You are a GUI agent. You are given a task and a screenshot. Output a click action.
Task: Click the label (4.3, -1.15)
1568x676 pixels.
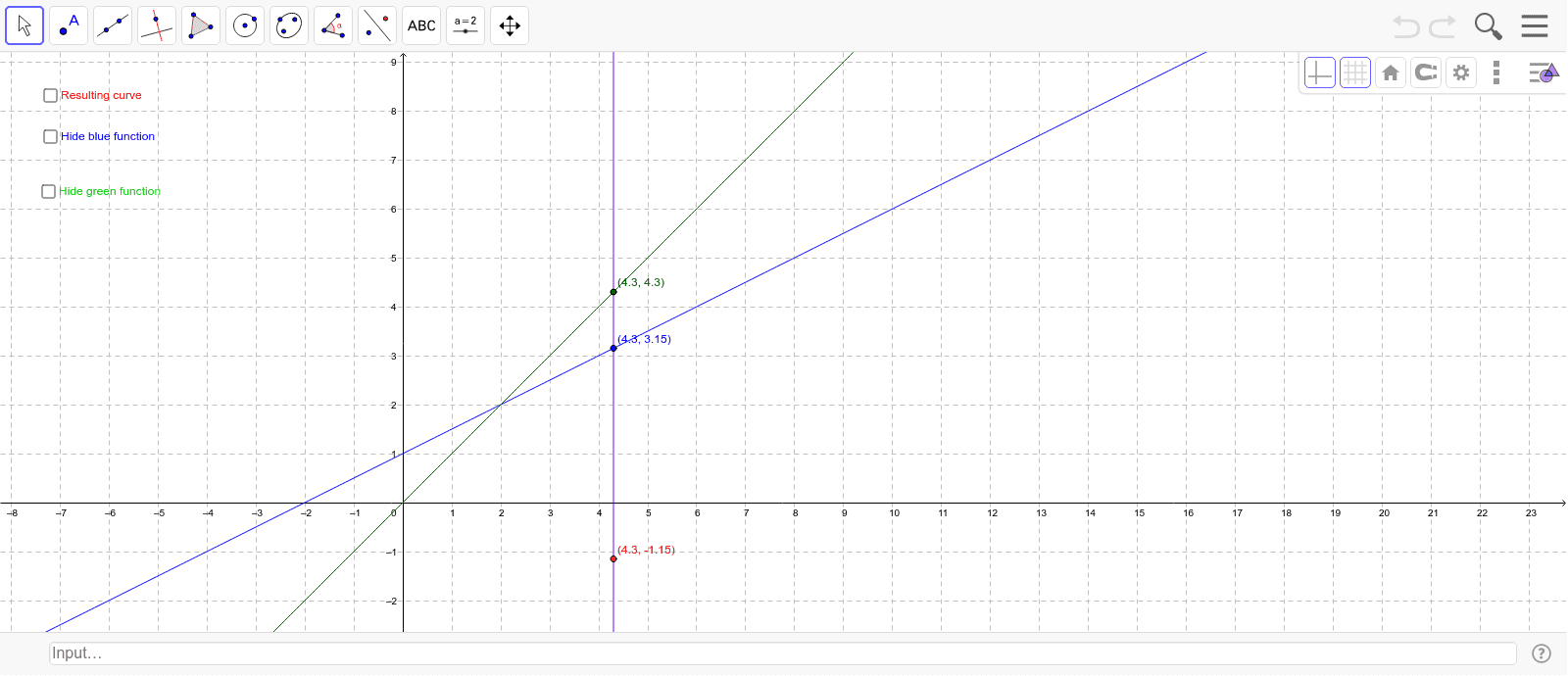click(x=646, y=550)
